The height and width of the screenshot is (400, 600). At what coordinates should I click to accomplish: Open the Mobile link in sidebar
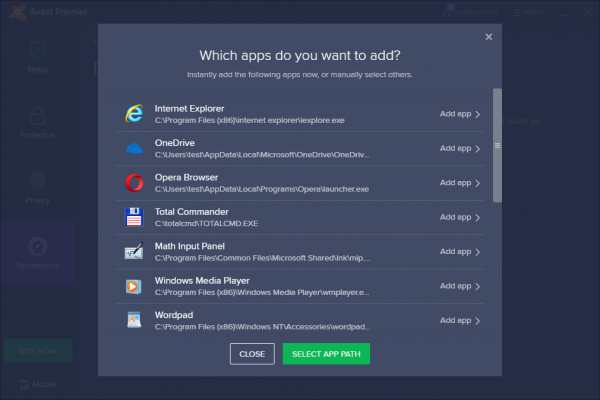pos(38,384)
